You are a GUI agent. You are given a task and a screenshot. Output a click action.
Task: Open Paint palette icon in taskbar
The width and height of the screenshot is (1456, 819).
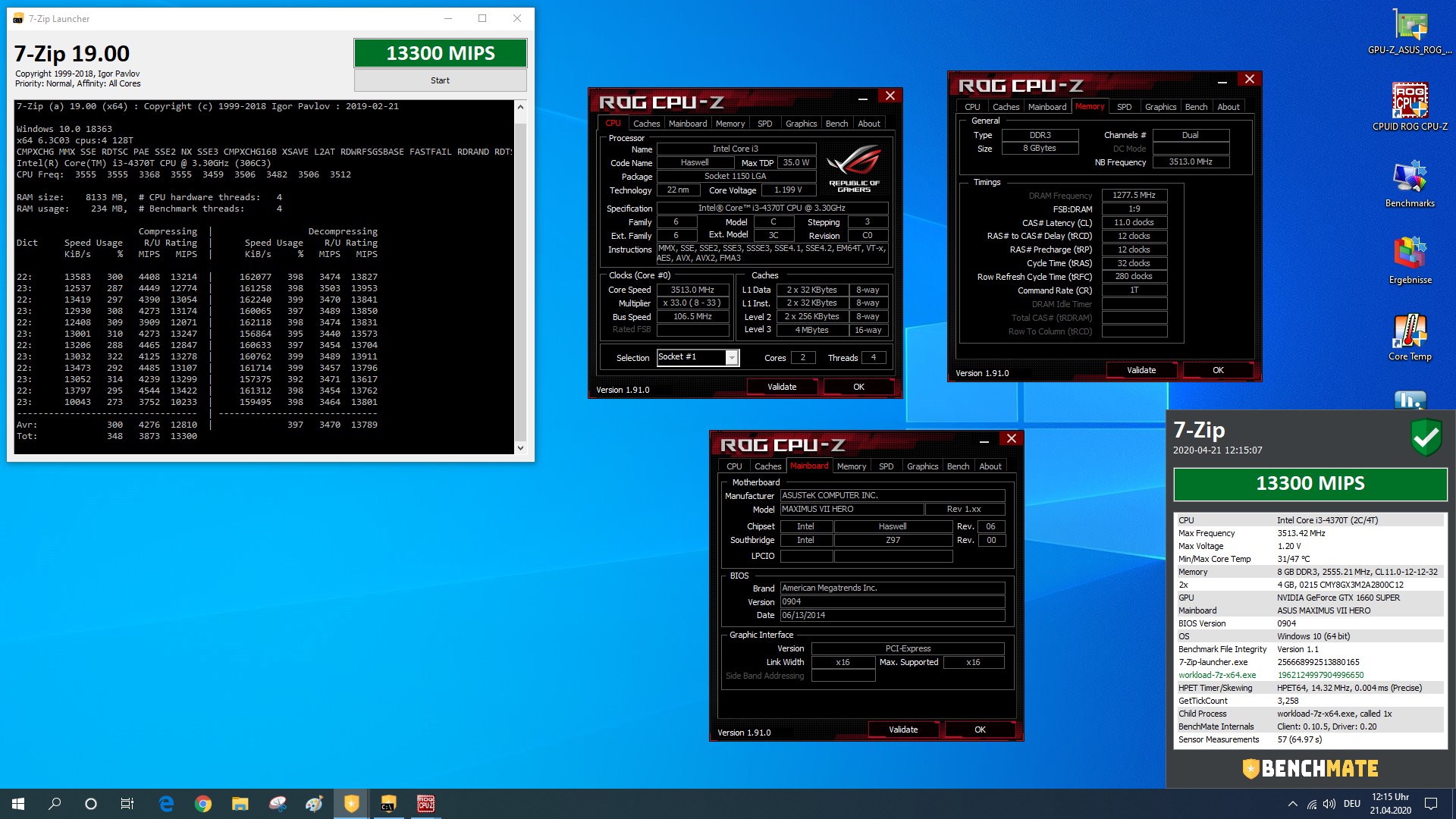point(314,804)
